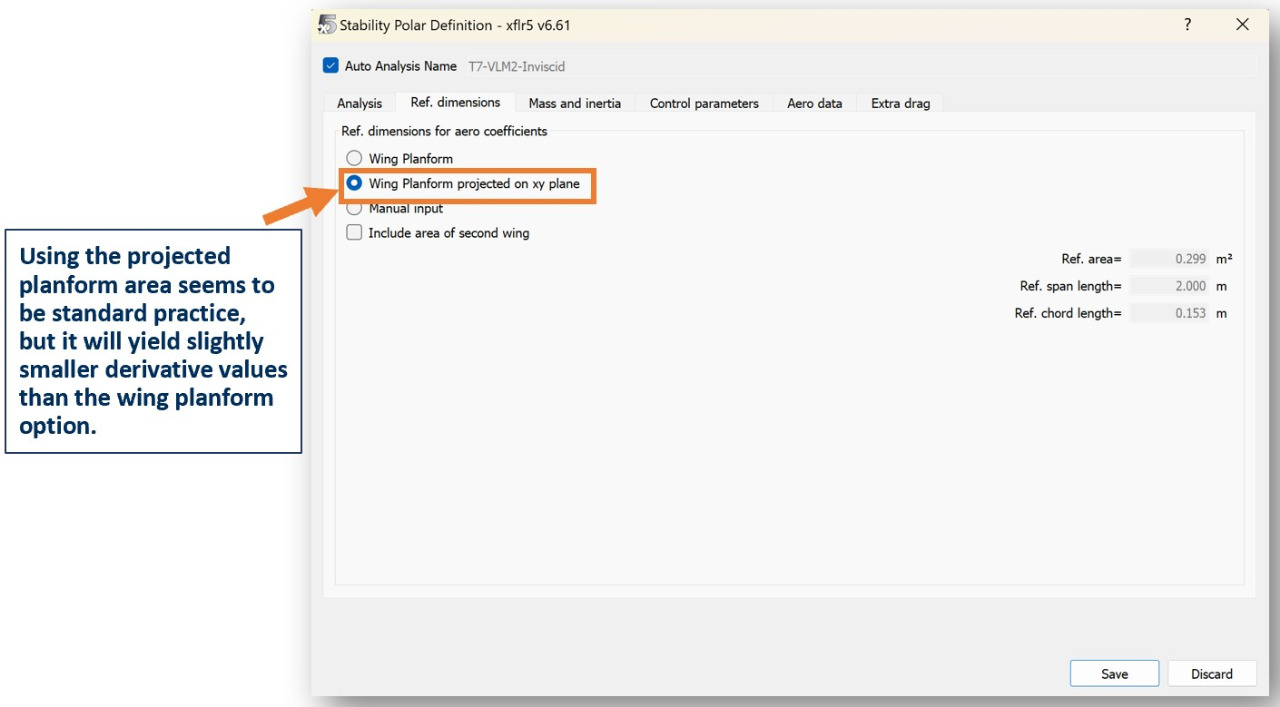Select the Manual input radio option
Screen dimensions: 1280x707
354,209
